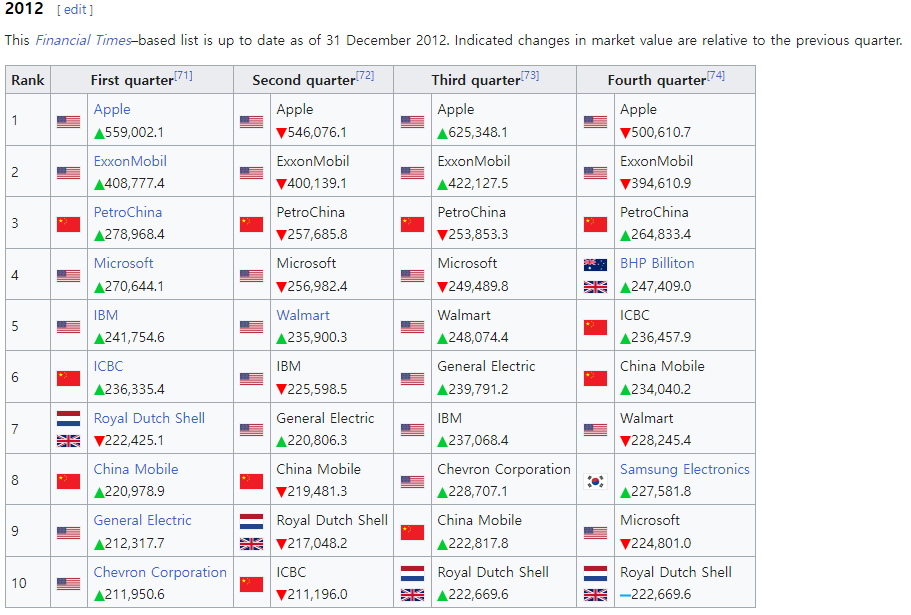Click the China flag beside First quarter PetroChina

pos(69,224)
